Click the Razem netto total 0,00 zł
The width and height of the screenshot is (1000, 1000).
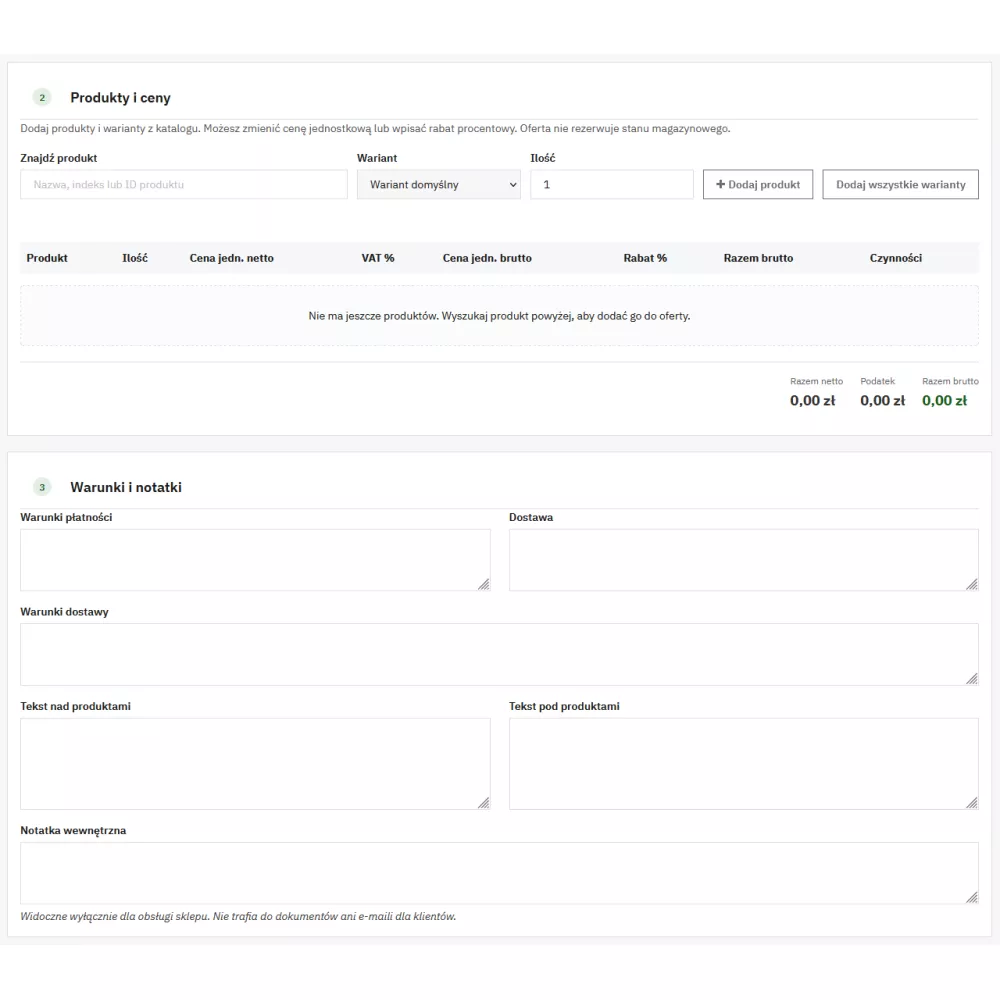[812, 401]
